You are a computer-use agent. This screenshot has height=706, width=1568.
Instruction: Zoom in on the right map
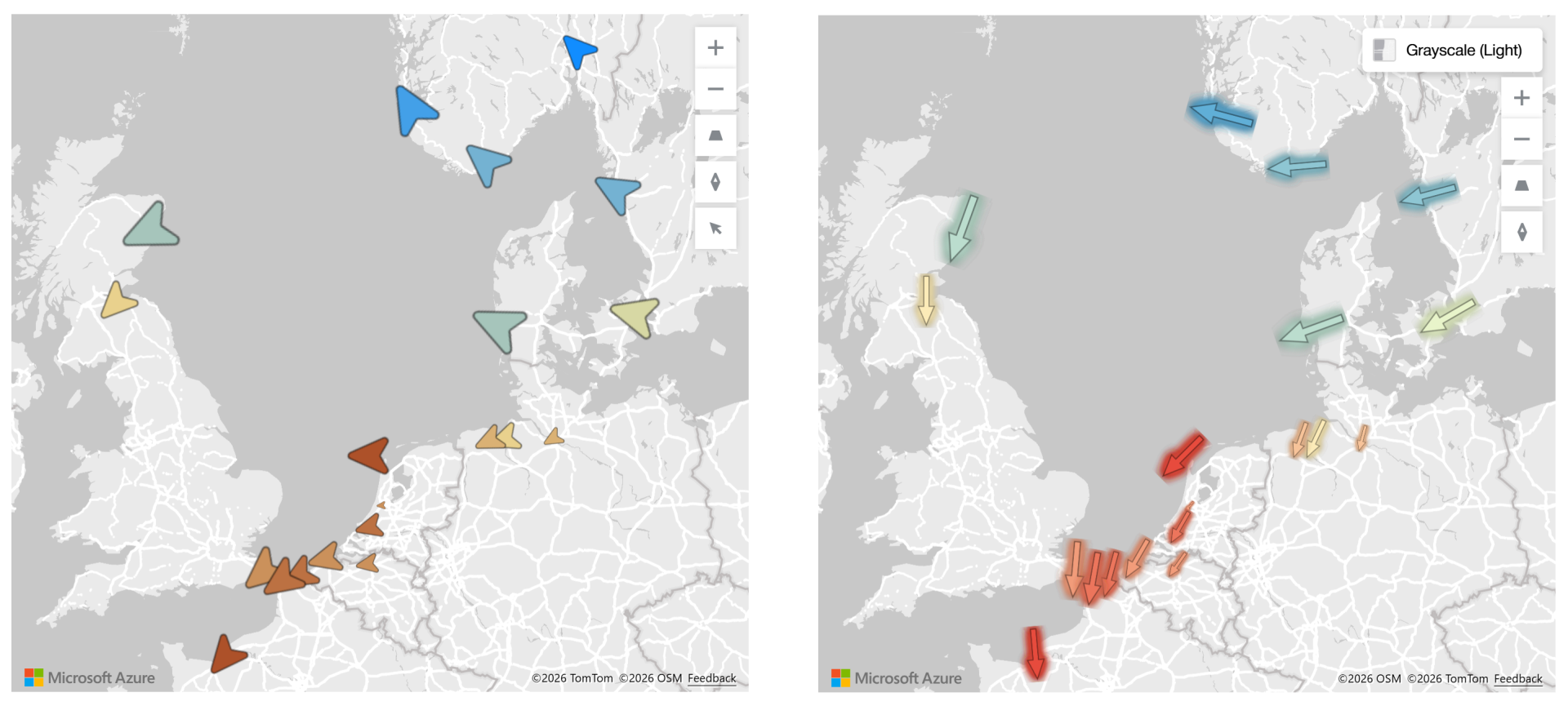tap(1521, 99)
